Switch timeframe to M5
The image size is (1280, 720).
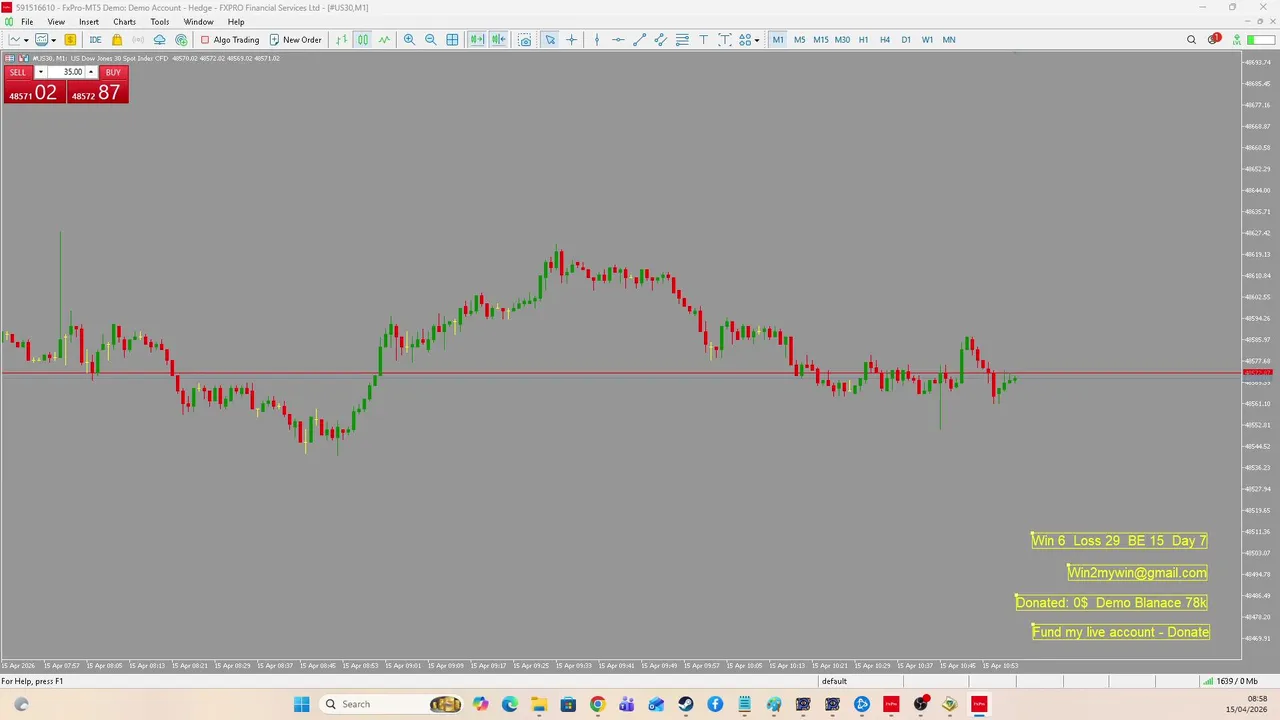point(799,40)
